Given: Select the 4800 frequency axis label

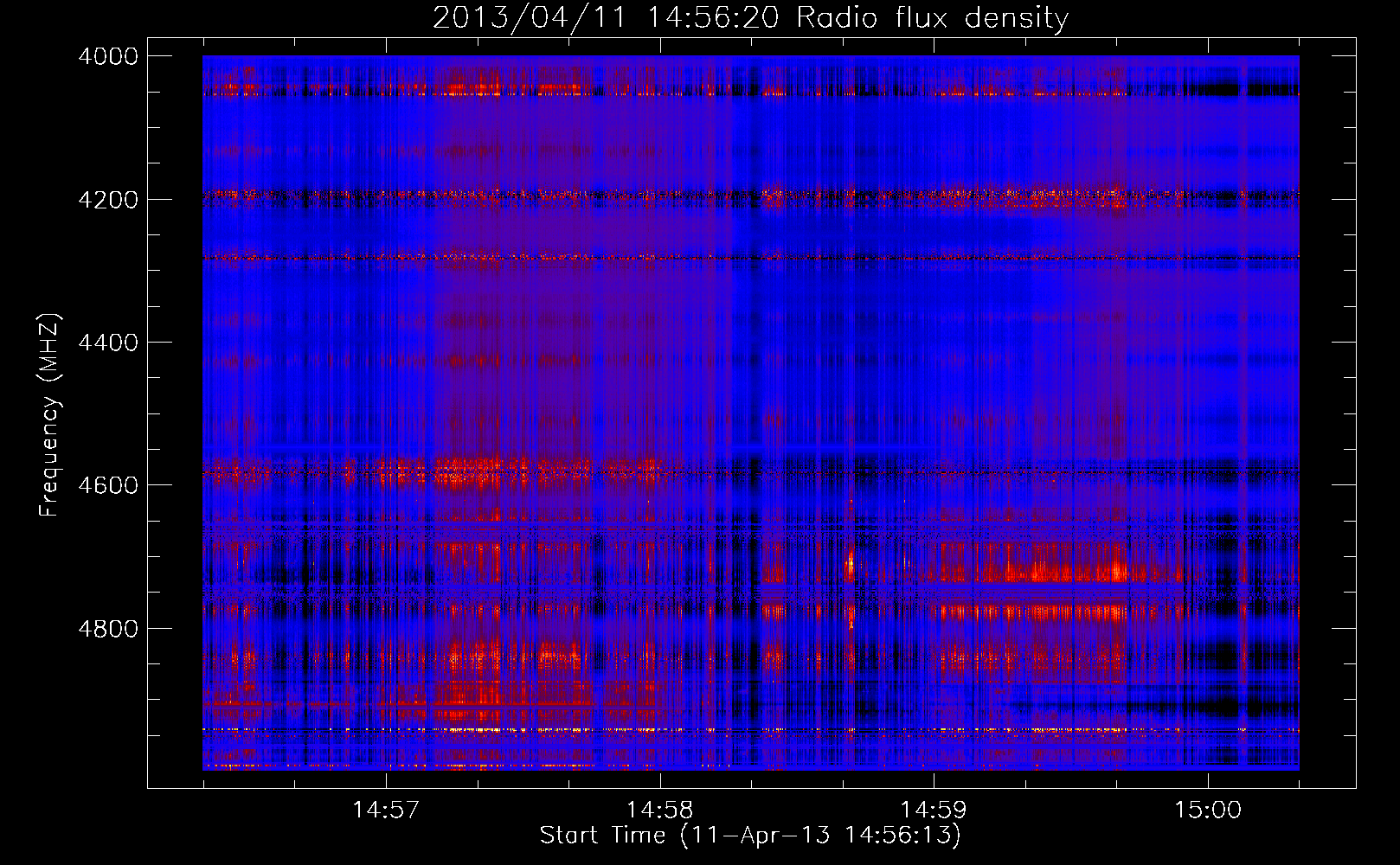Looking at the screenshot, I should (x=108, y=628).
